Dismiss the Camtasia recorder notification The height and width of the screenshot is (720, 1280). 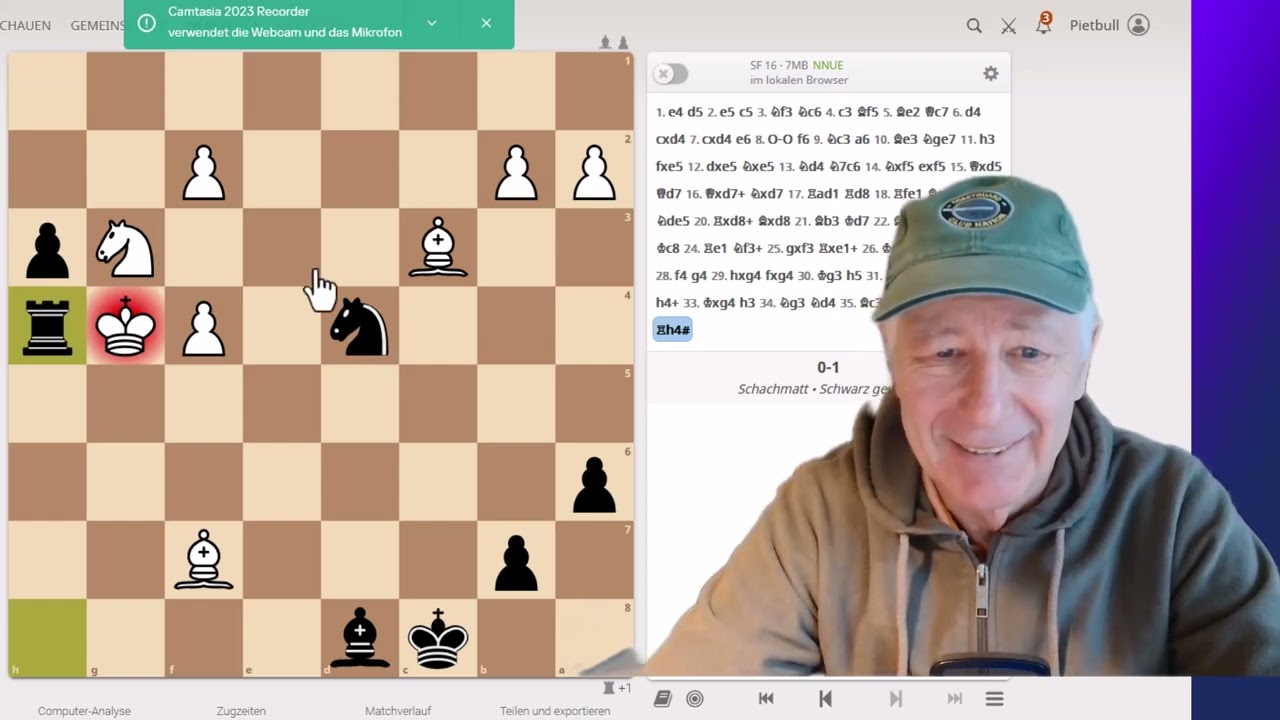click(486, 23)
